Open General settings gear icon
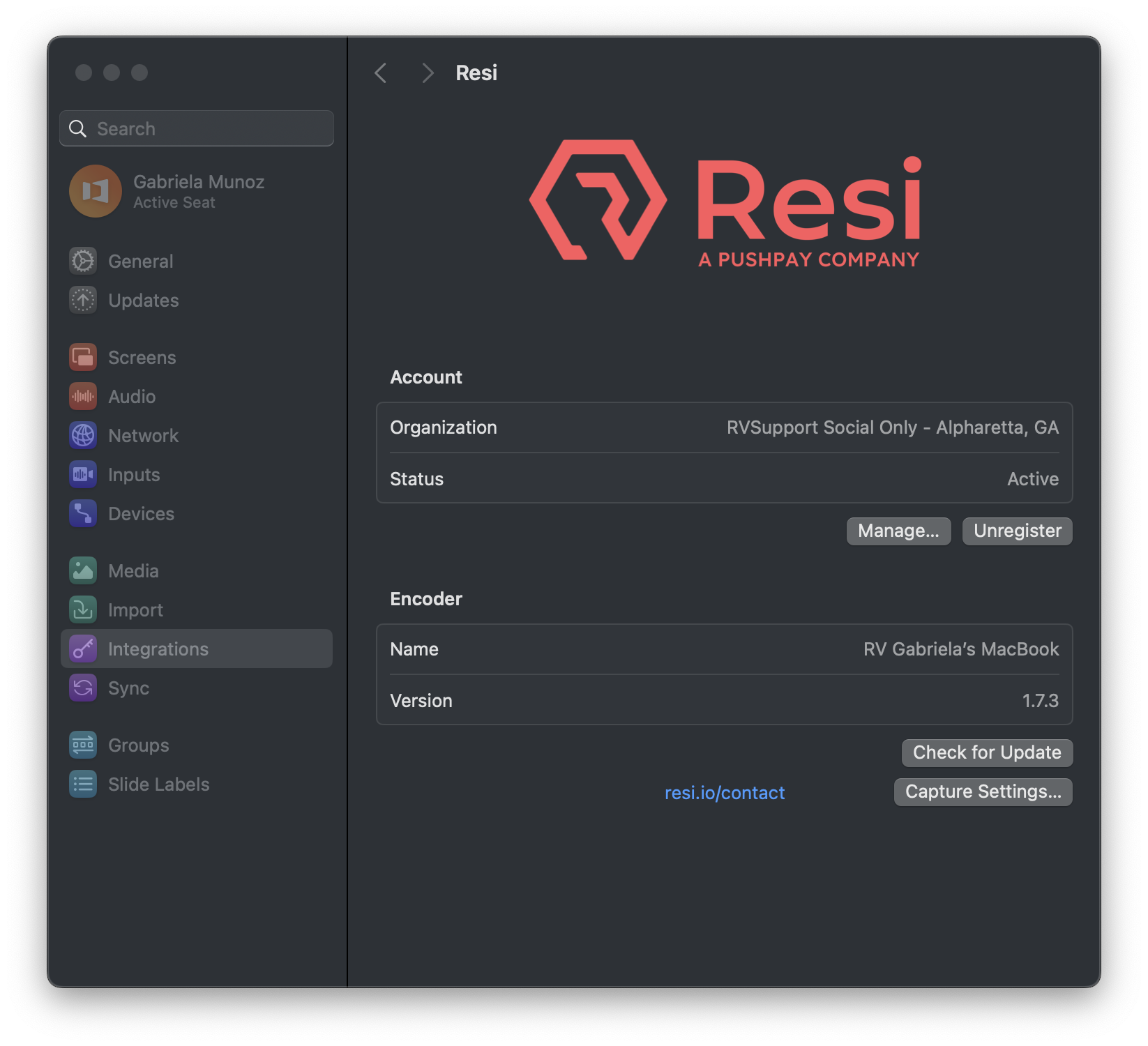 (83, 261)
